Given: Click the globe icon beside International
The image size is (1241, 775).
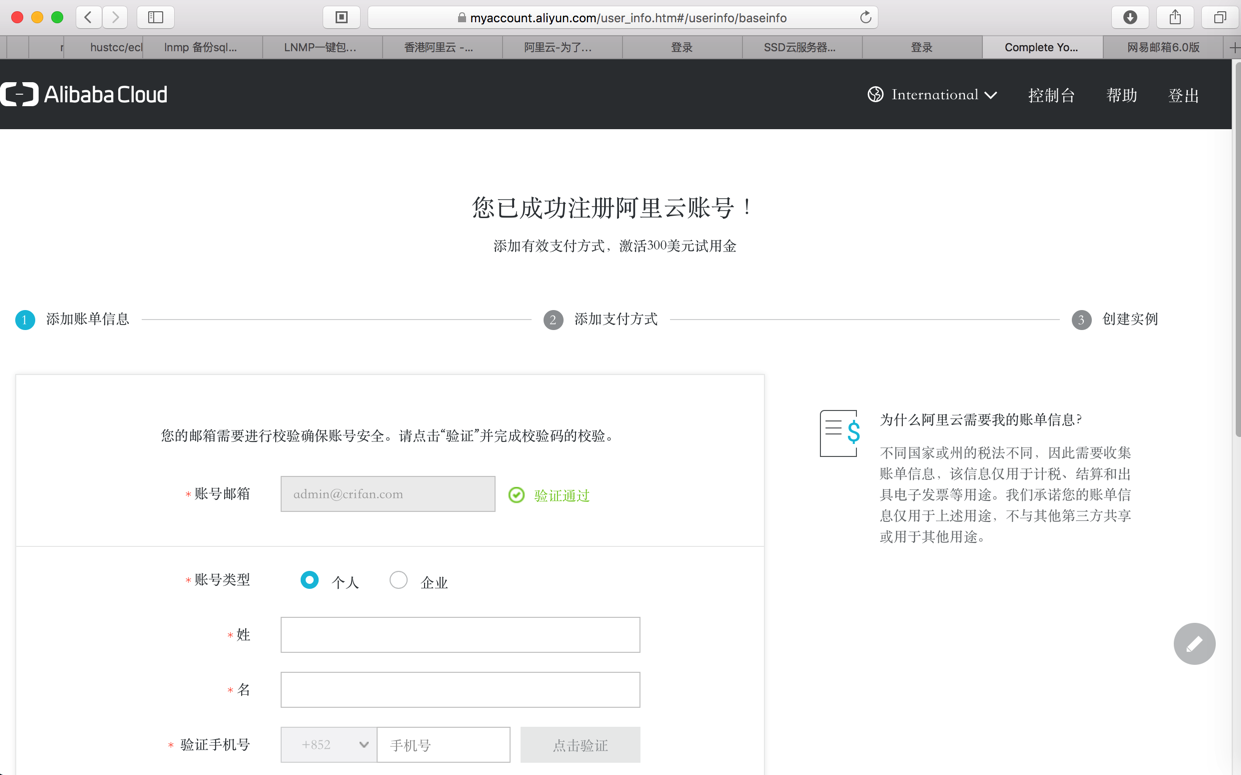Looking at the screenshot, I should [x=875, y=94].
